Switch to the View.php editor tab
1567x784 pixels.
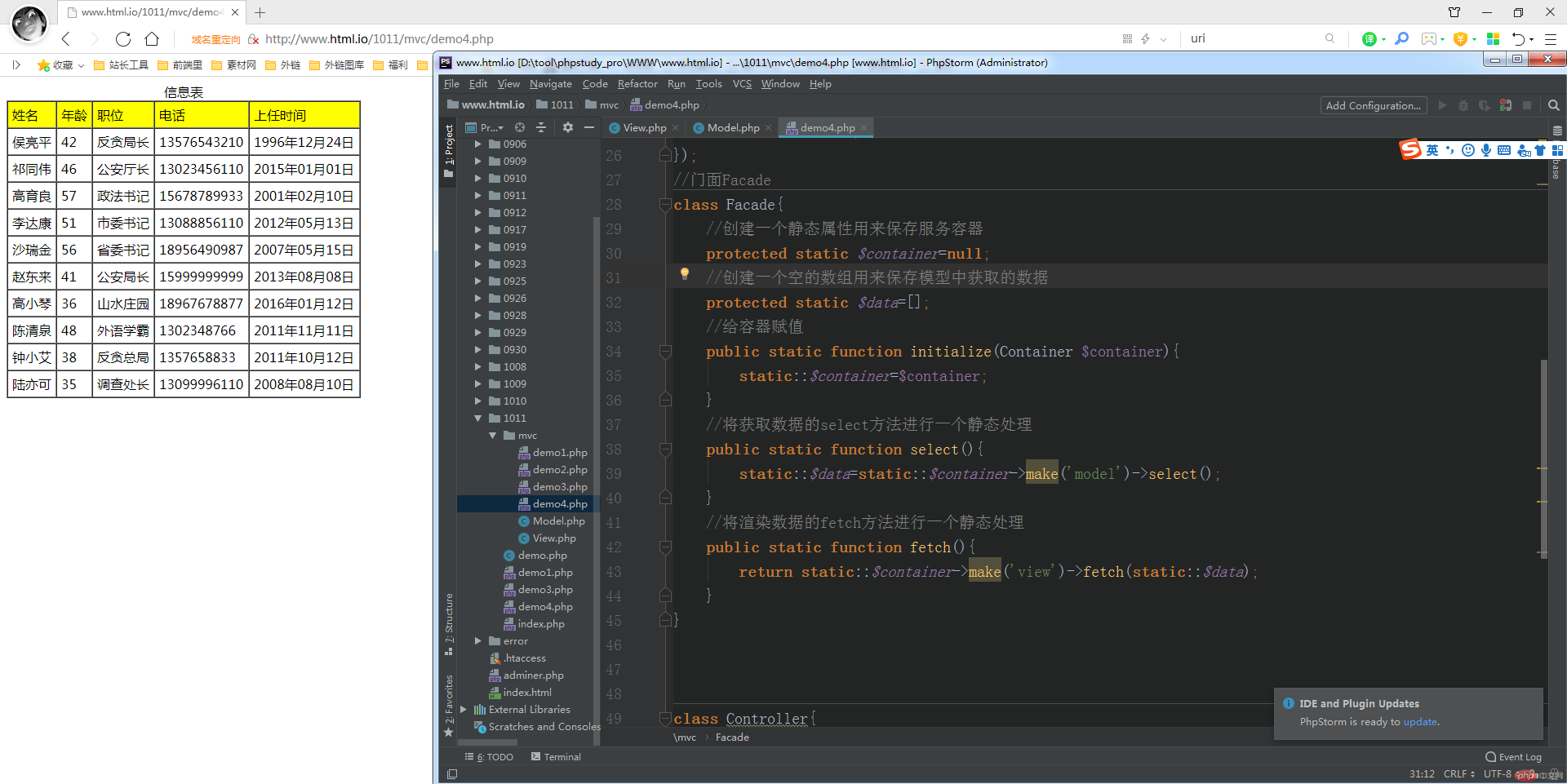645,128
